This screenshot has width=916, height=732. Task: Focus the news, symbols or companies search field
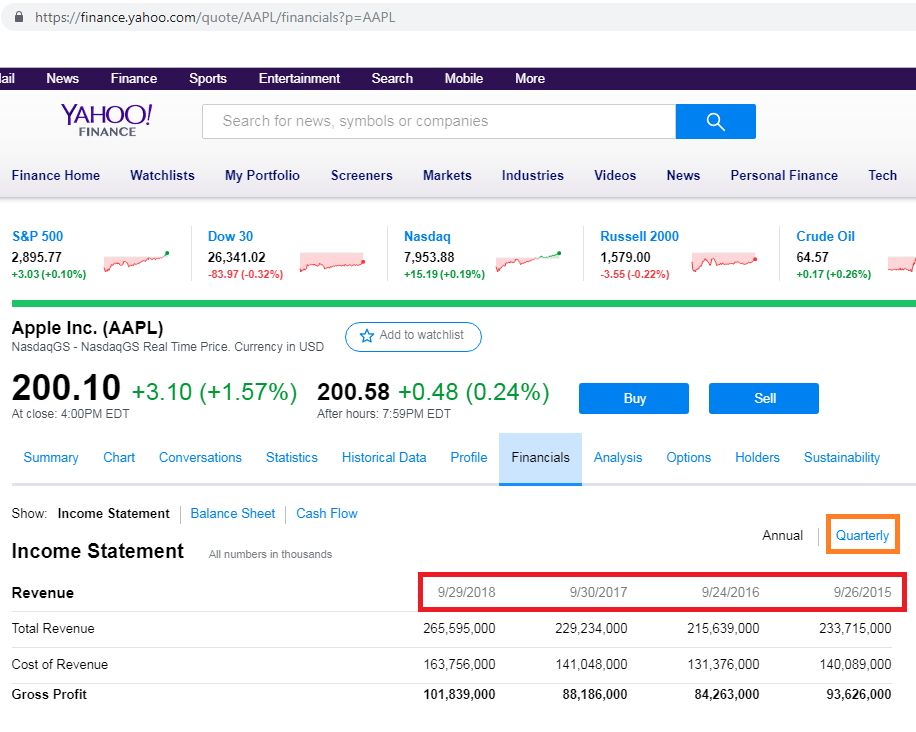point(439,122)
